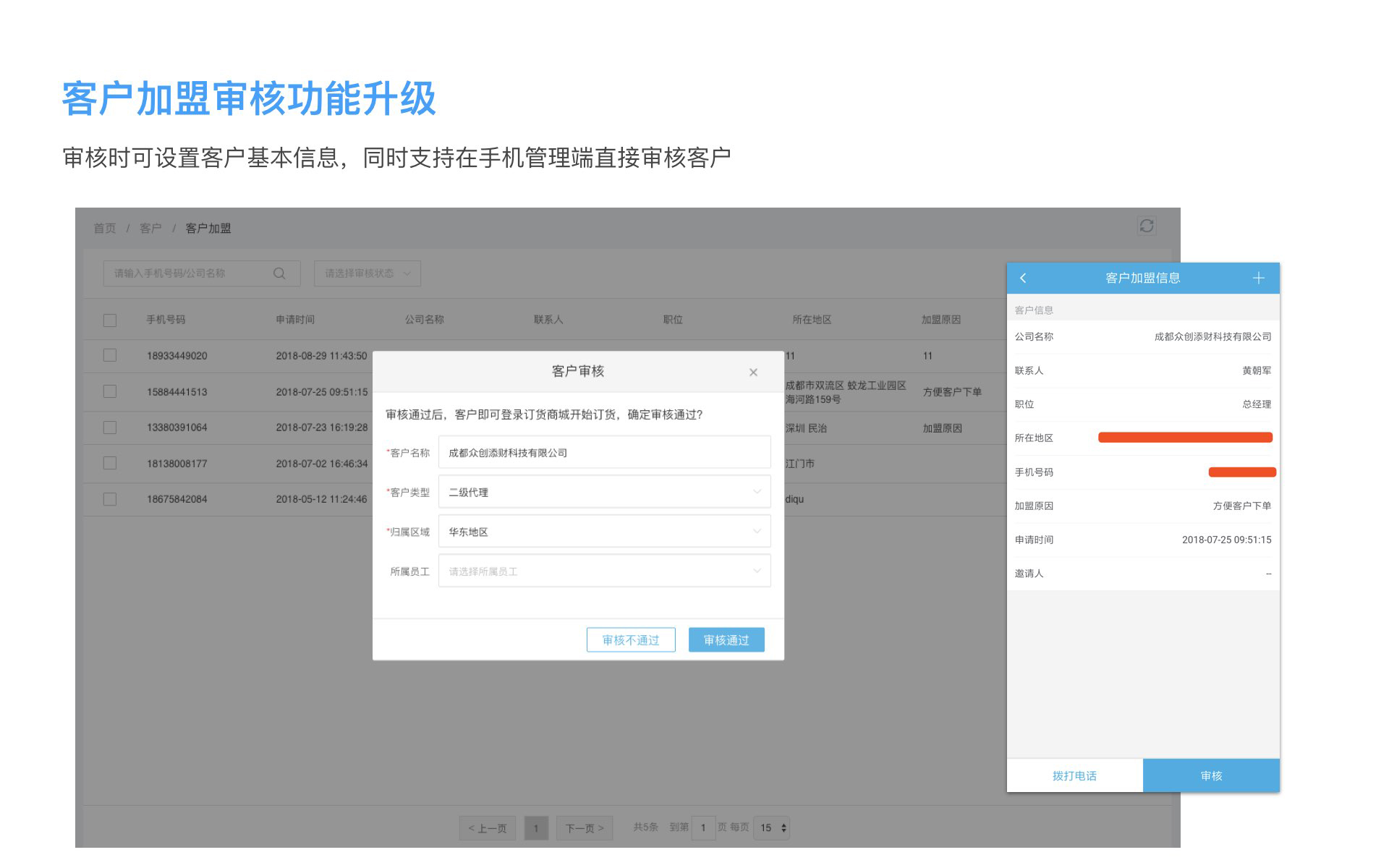Tap 拨打电话 in the mobile panel
This screenshot has width=1389, height=868.
(x=1074, y=776)
